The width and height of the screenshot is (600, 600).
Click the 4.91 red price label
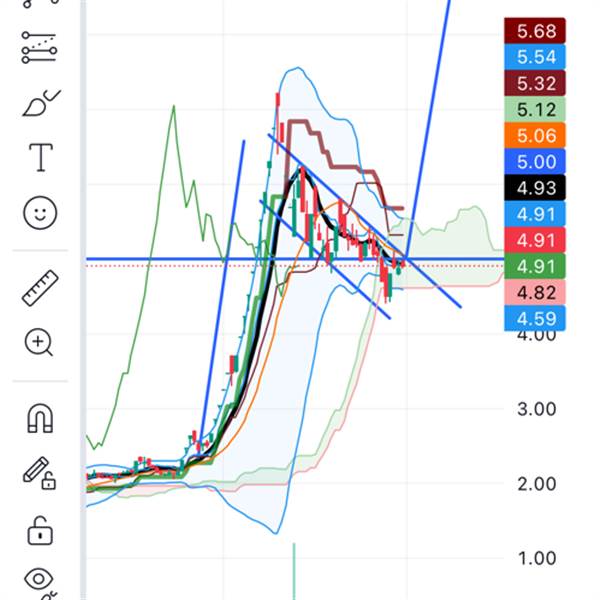coord(535,240)
